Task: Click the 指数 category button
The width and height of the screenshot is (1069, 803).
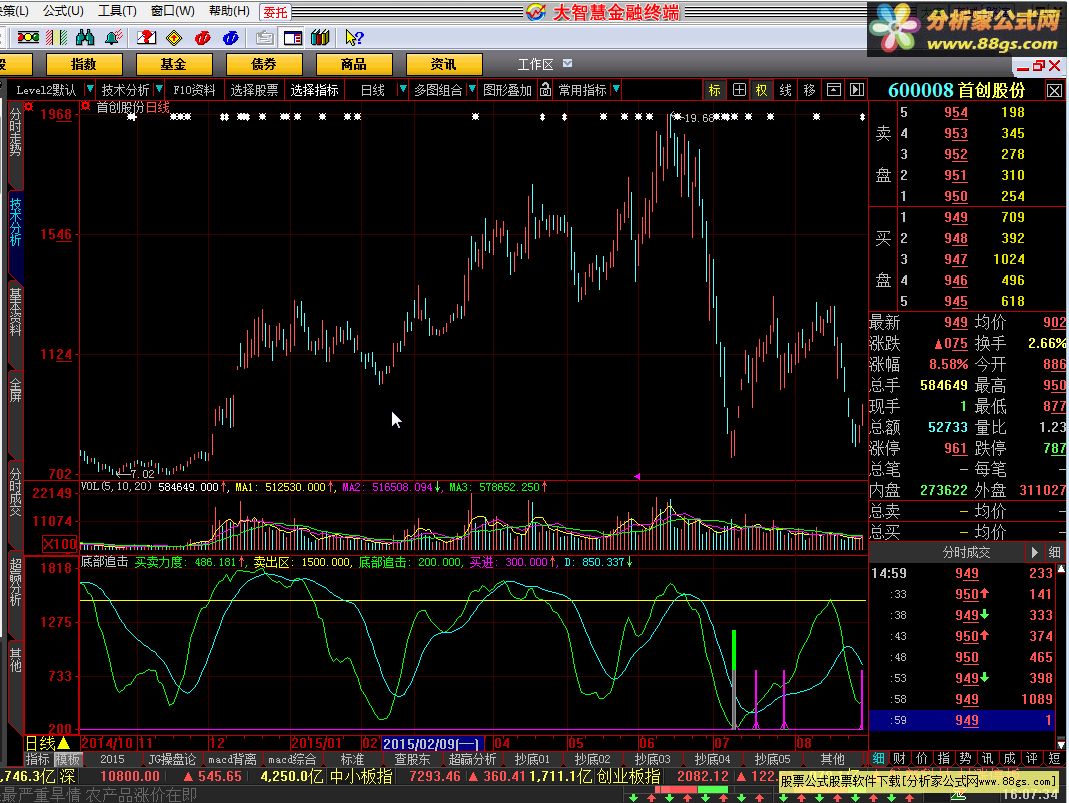Action: click(84, 64)
